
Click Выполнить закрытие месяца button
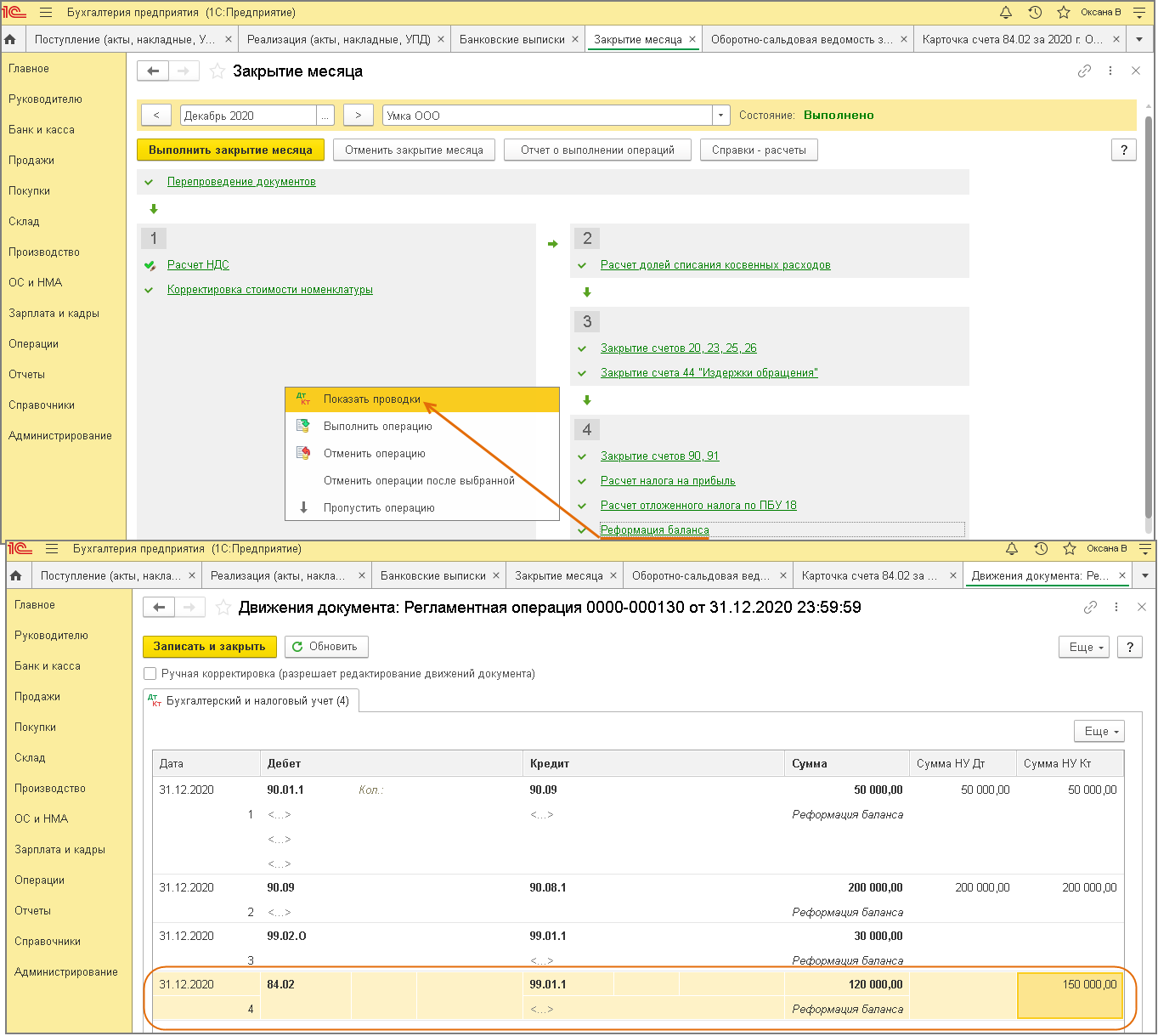pyautogui.click(x=230, y=150)
